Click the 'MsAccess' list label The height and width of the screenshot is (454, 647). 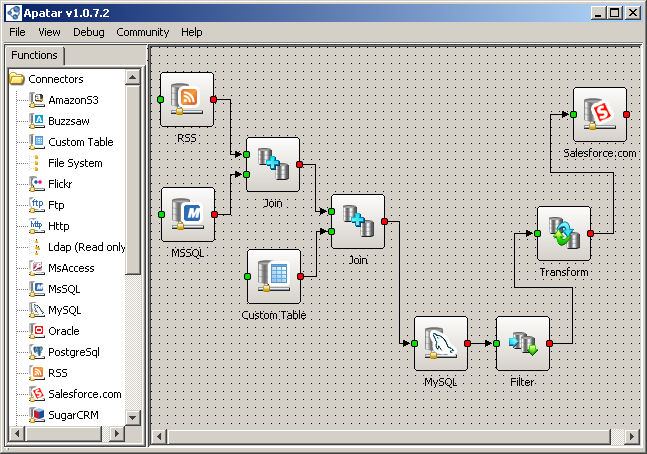71,268
